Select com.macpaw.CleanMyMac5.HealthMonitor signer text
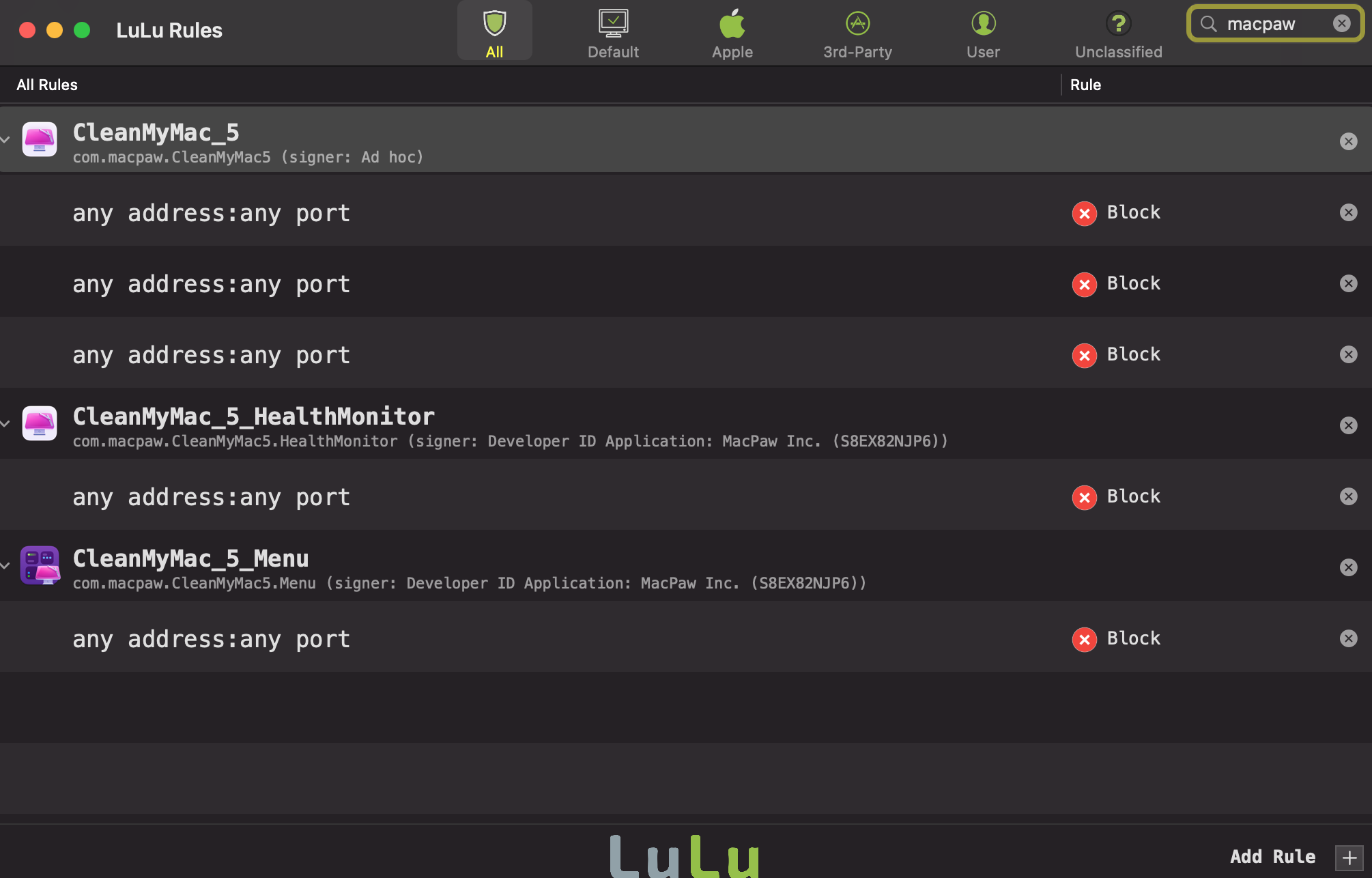 point(510,442)
